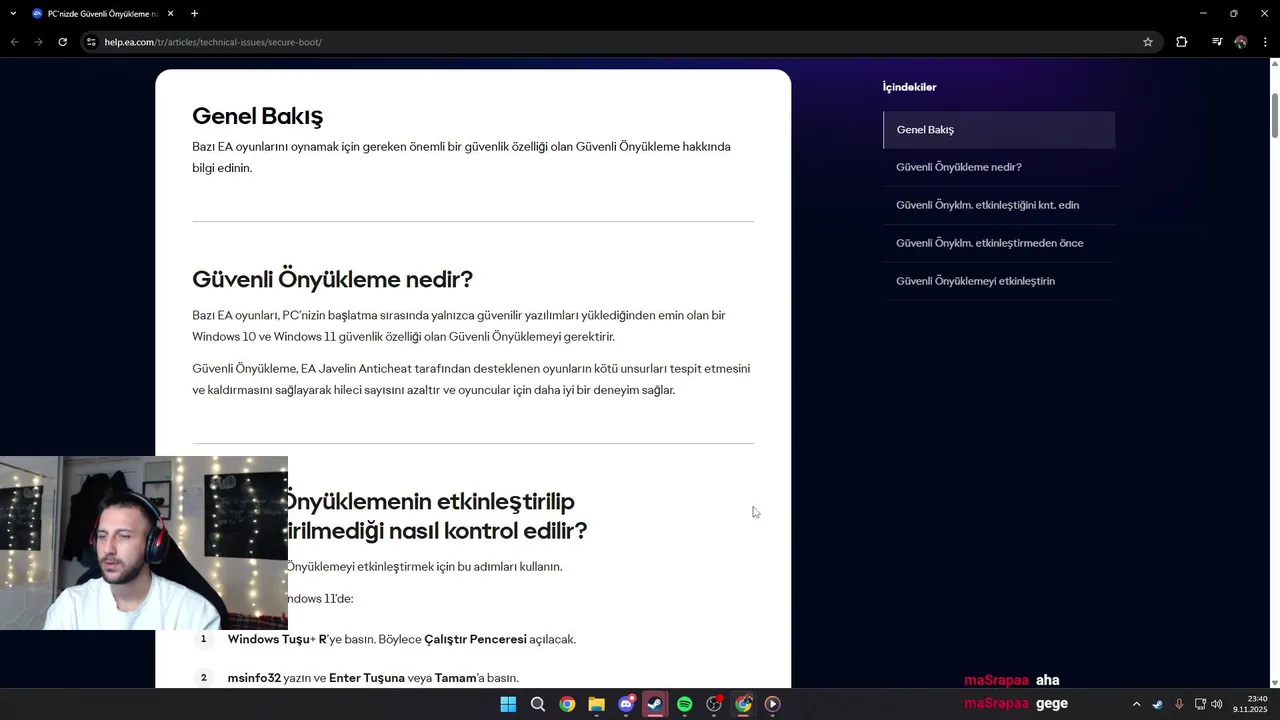
Task: Click the webcam overlay of the streamer
Action: click(x=144, y=543)
